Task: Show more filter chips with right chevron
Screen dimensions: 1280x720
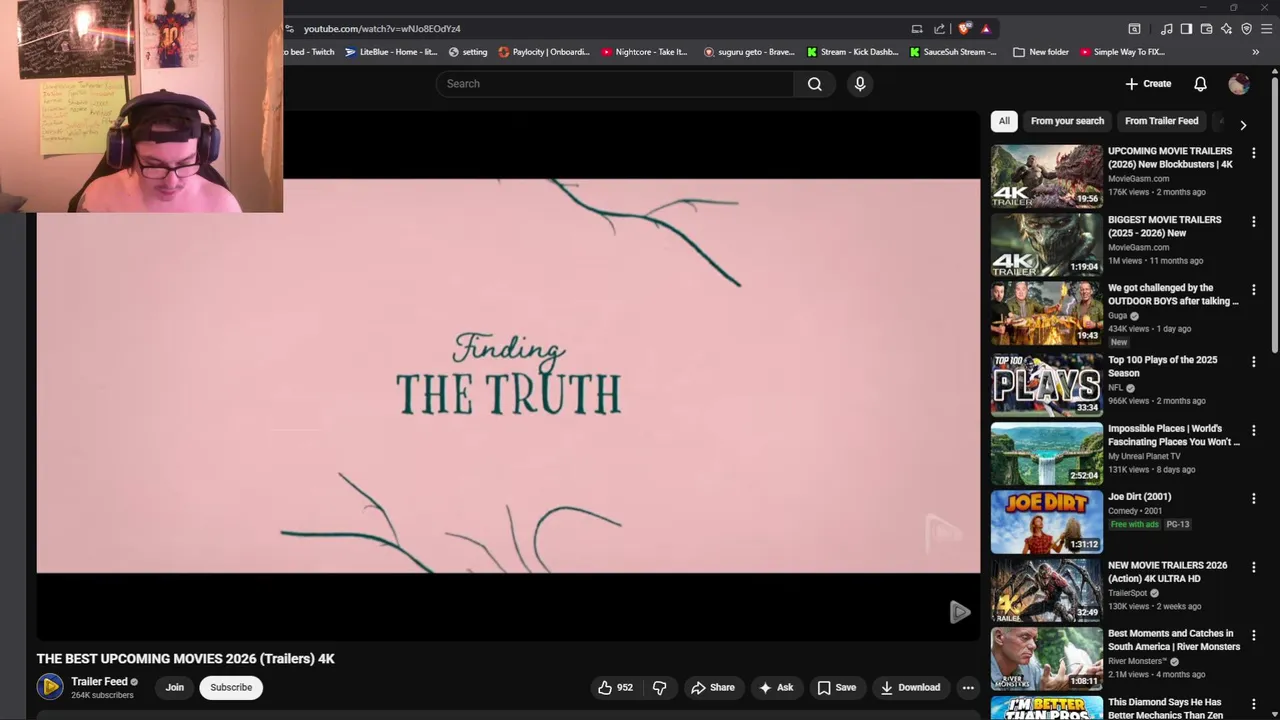Action: coord(1243,125)
